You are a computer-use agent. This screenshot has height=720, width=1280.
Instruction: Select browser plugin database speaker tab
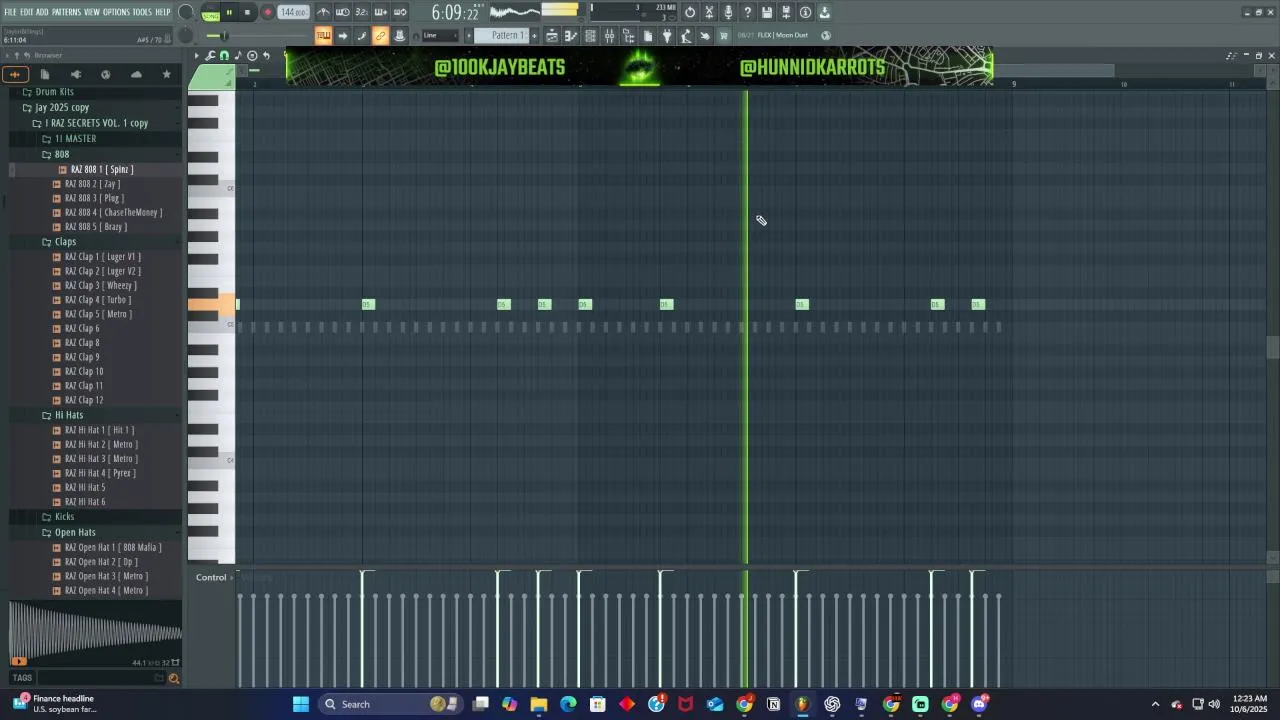pos(75,74)
